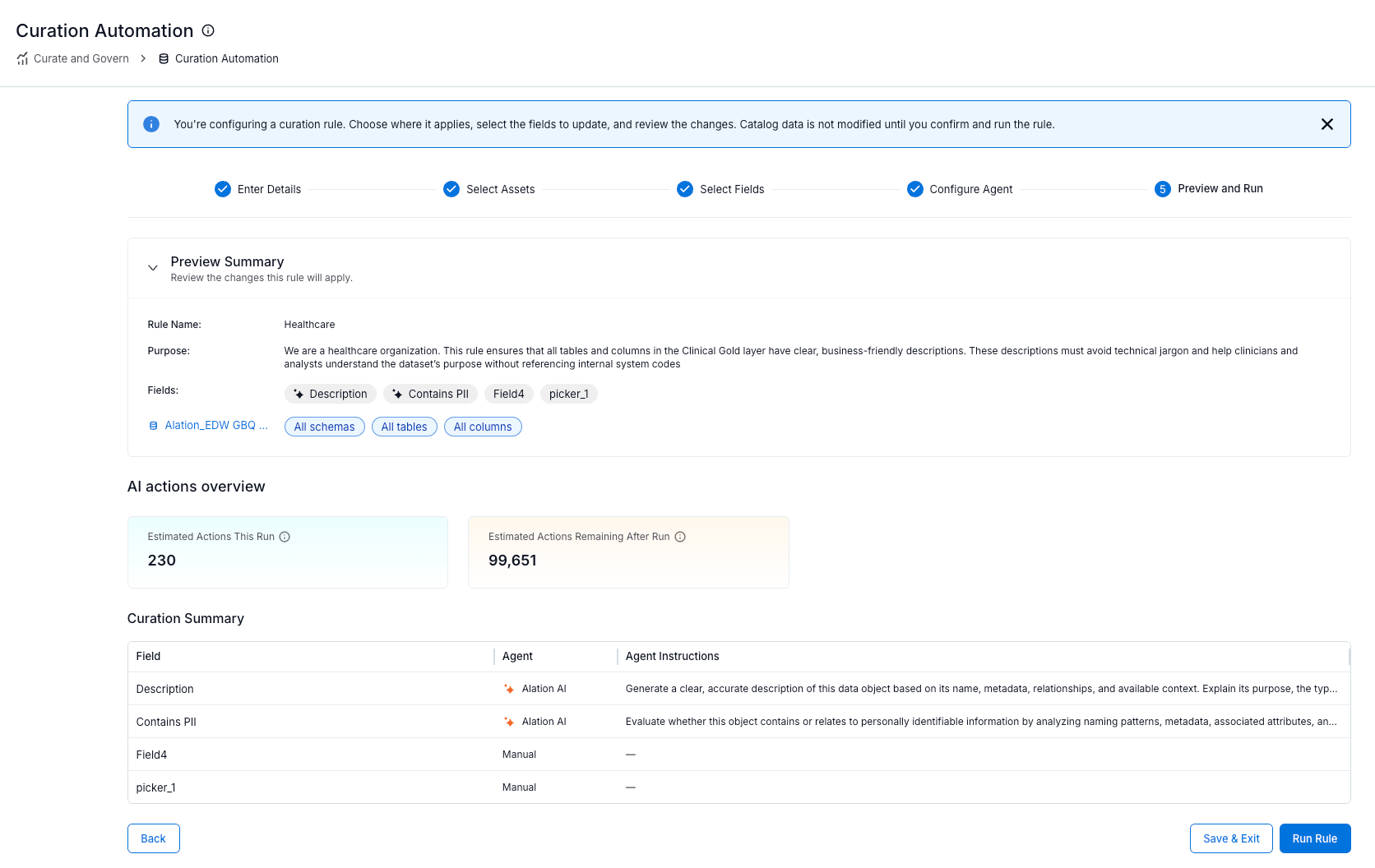This screenshot has height=868, width=1375.
Task: Click the Contains PII field chip
Action: (430, 394)
